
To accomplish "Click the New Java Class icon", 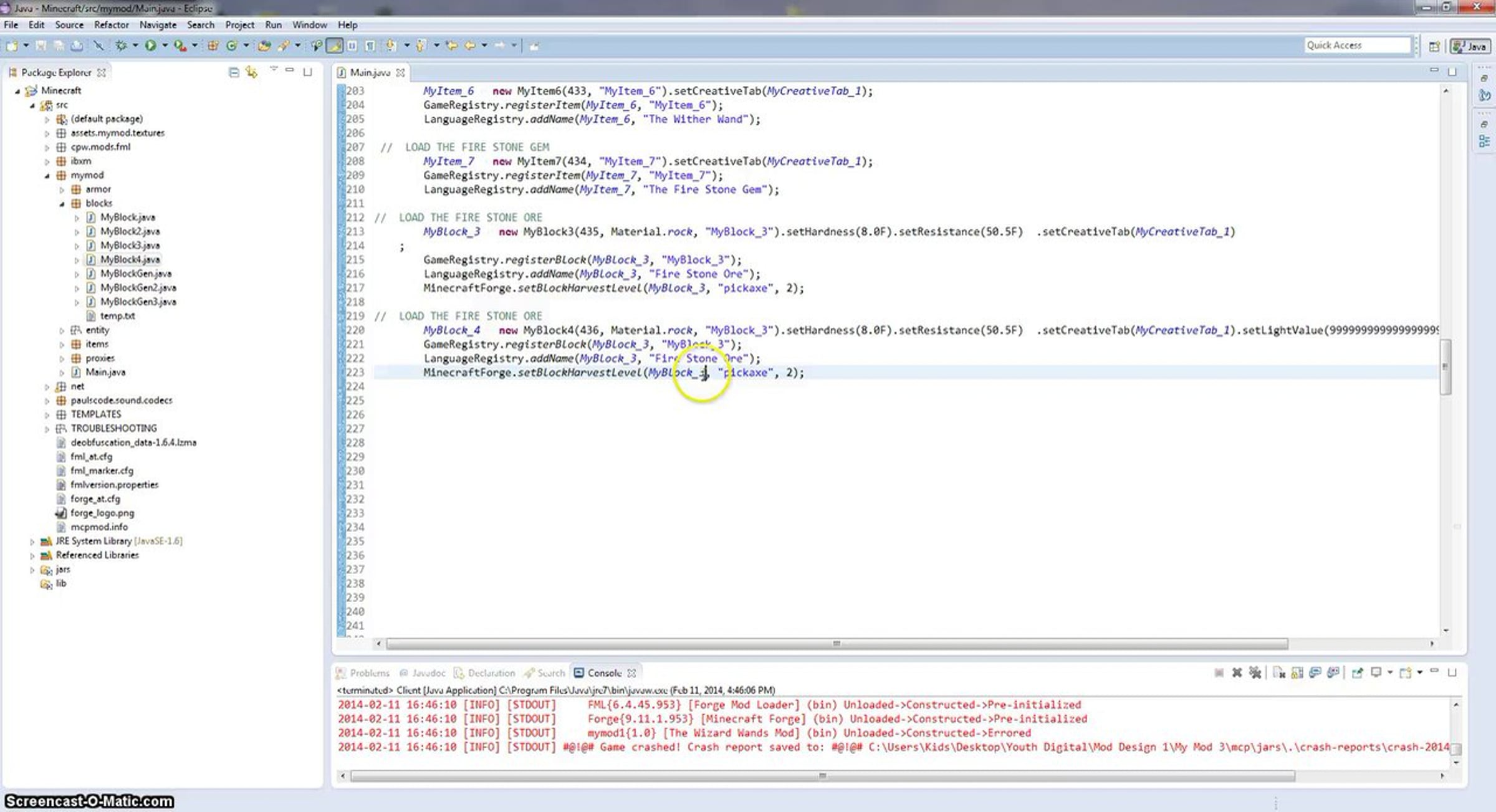I will coord(231,45).
